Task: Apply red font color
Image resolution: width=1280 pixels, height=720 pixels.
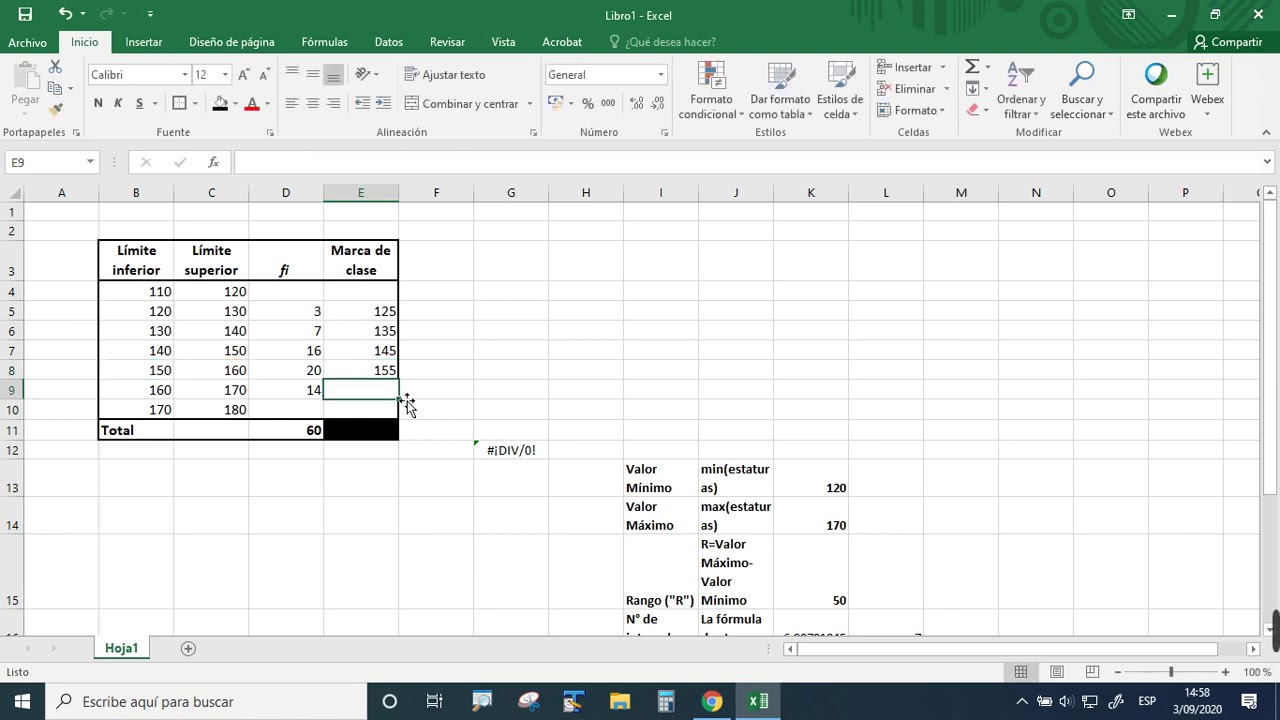Action: click(x=252, y=103)
